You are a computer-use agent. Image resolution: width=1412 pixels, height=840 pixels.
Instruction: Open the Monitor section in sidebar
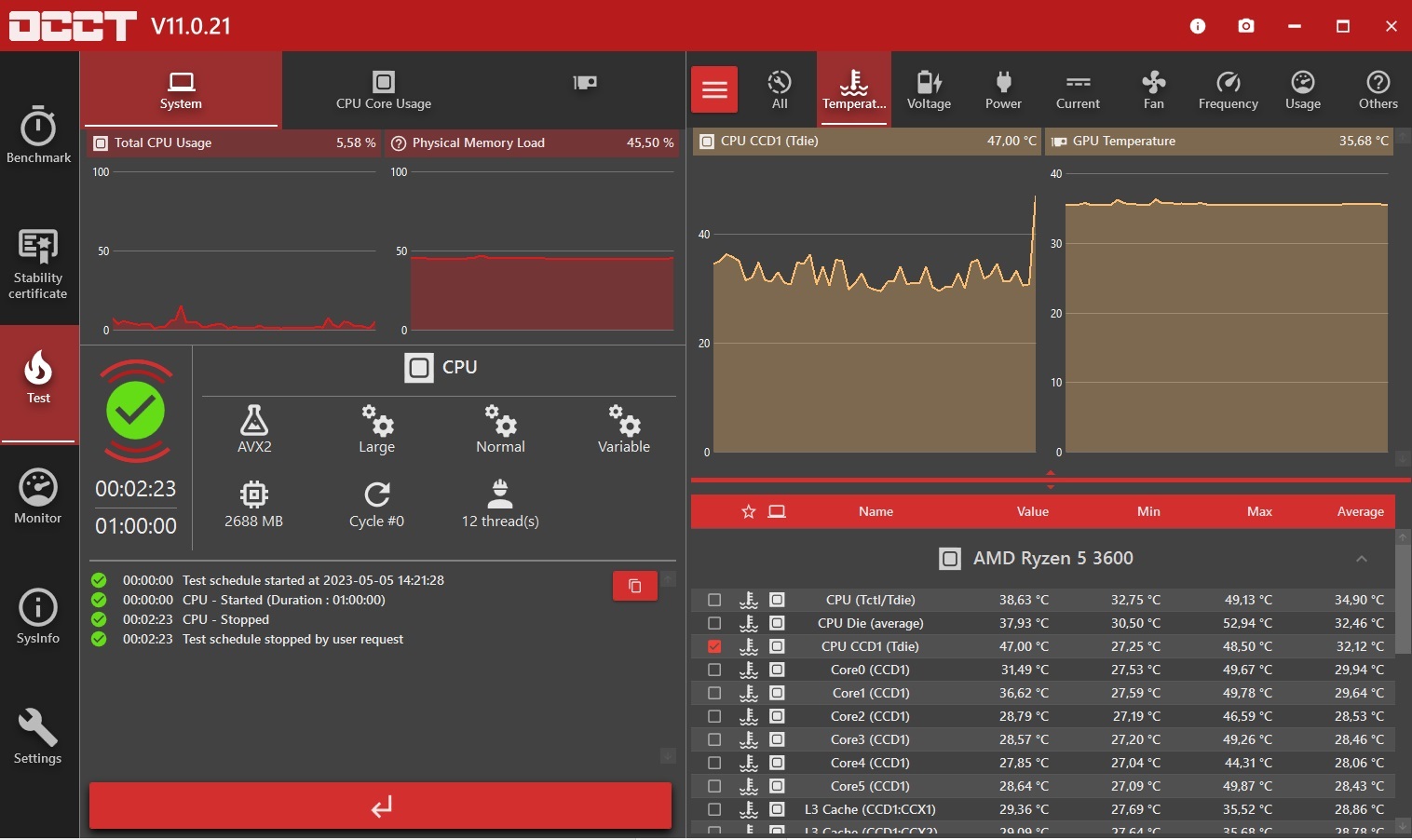(x=38, y=496)
